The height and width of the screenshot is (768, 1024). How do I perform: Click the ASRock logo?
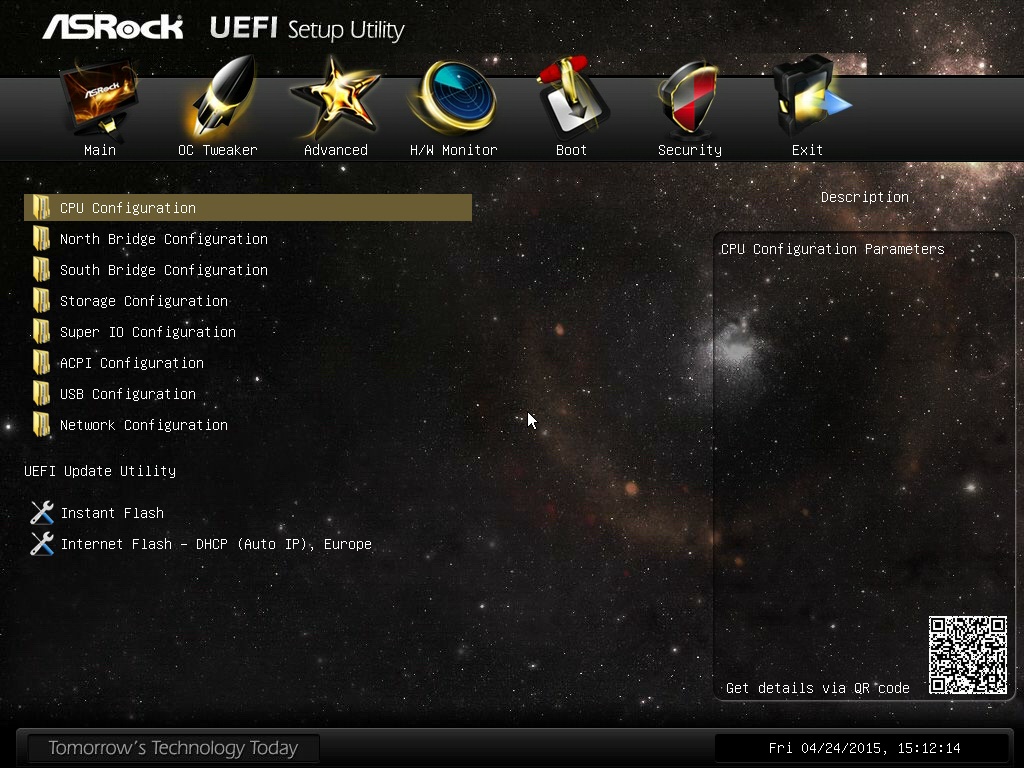(x=113, y=28)
